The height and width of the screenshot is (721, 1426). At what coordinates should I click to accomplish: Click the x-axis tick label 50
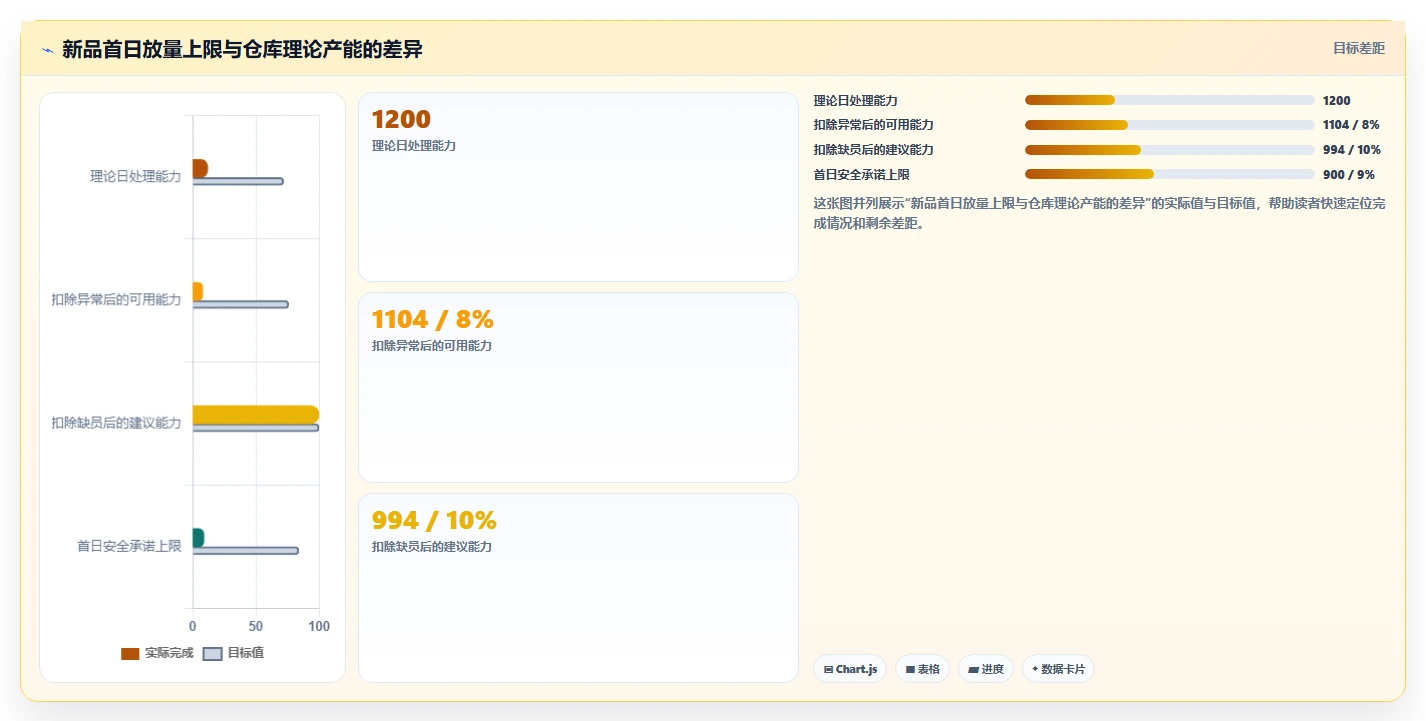[x=256, y=626]
